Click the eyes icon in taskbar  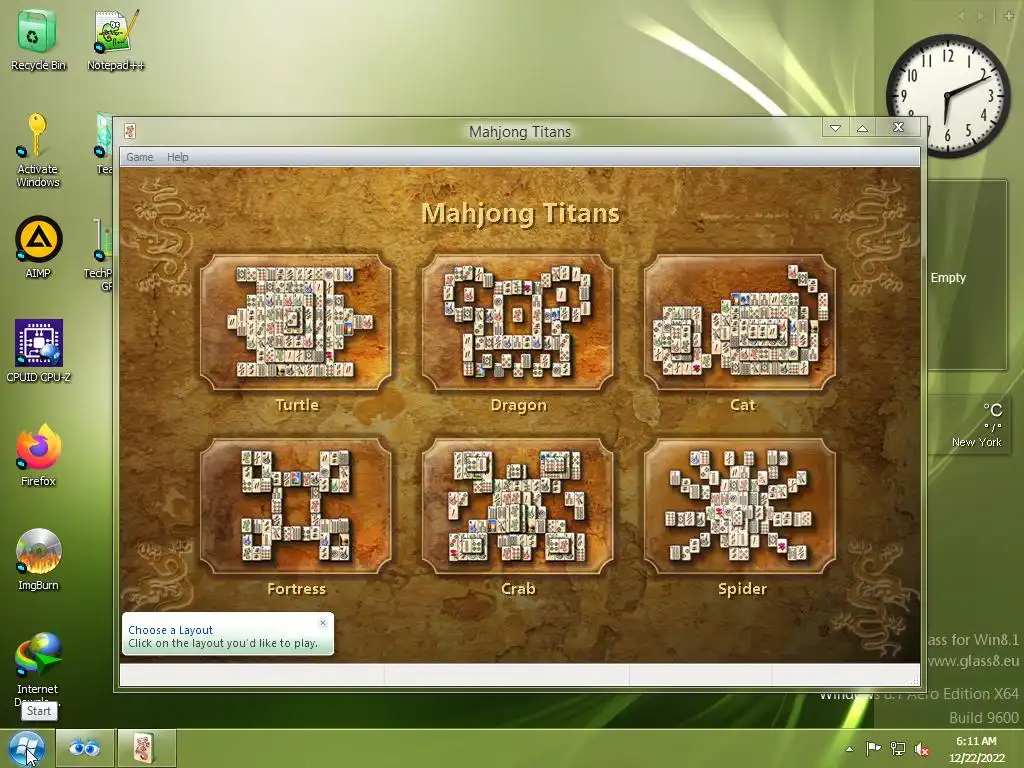pyautogui.click(x=84, y=748)
